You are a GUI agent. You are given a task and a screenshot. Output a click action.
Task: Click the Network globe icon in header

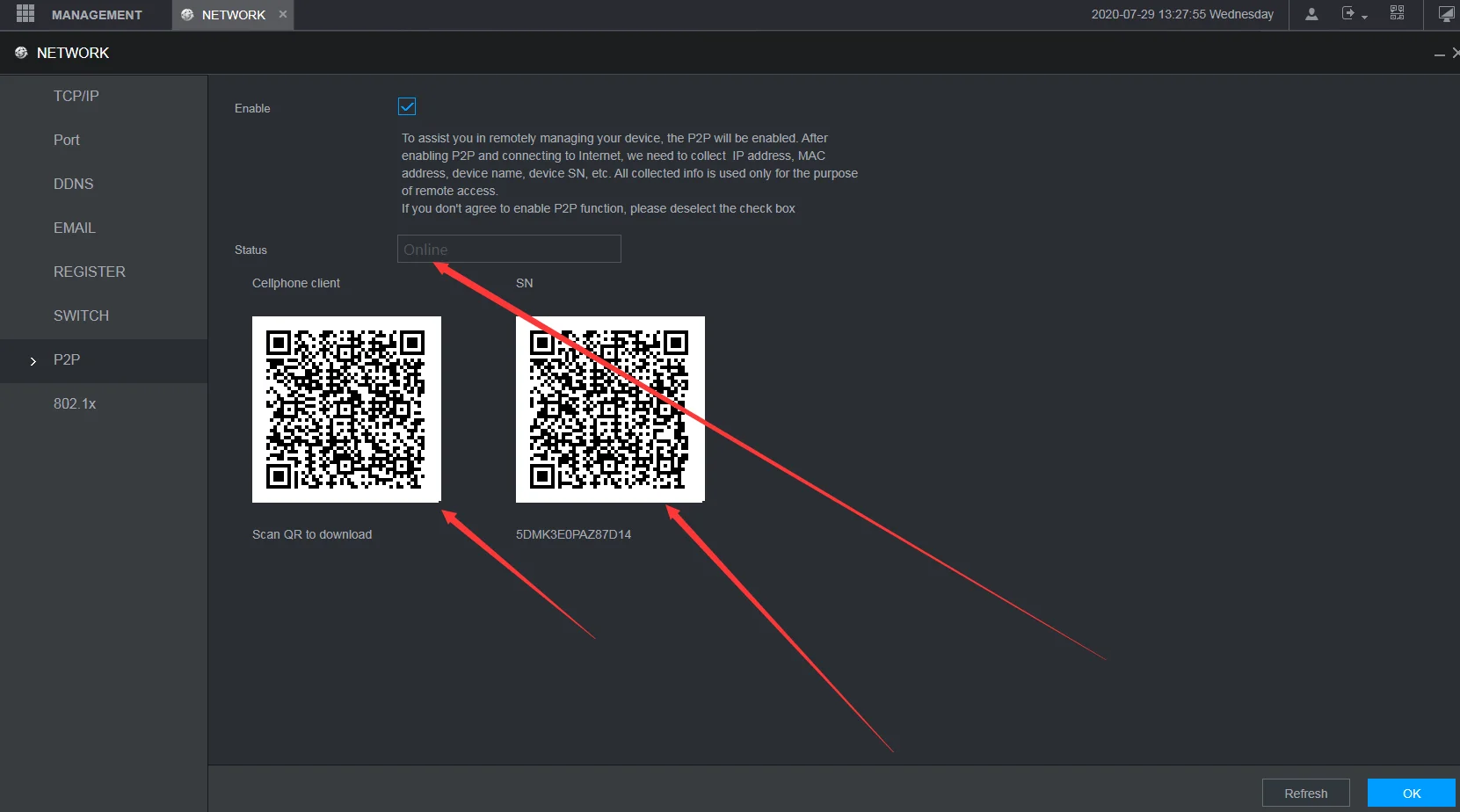21,53
